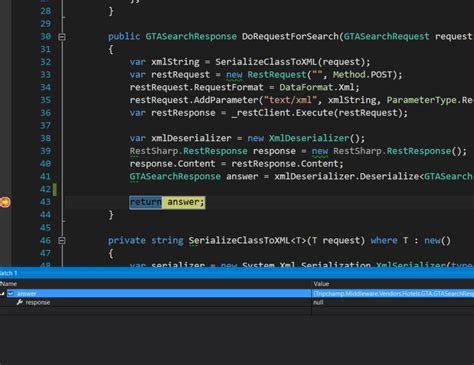Click the green change marker at line 42

click(x=55, y=189)
